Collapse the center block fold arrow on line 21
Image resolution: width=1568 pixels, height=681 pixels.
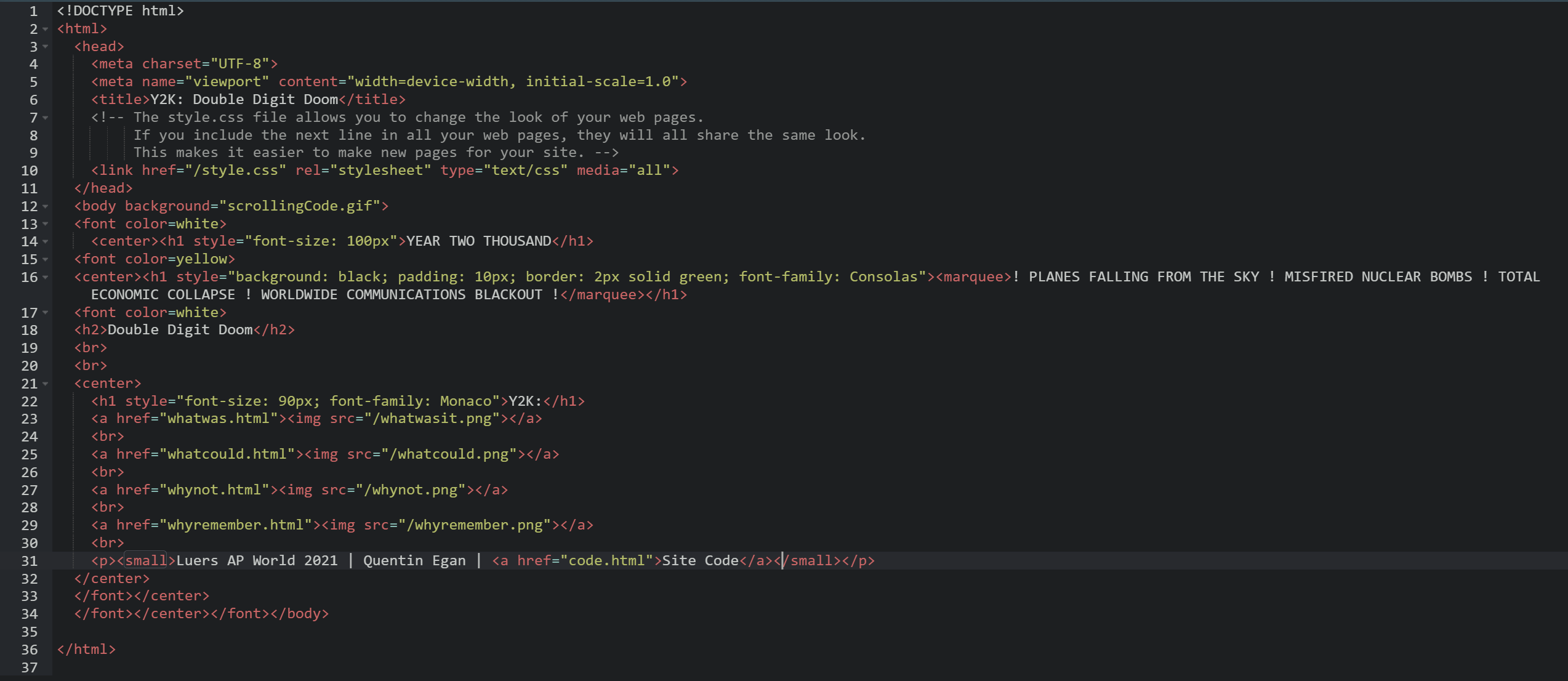(x=46, y=384)
